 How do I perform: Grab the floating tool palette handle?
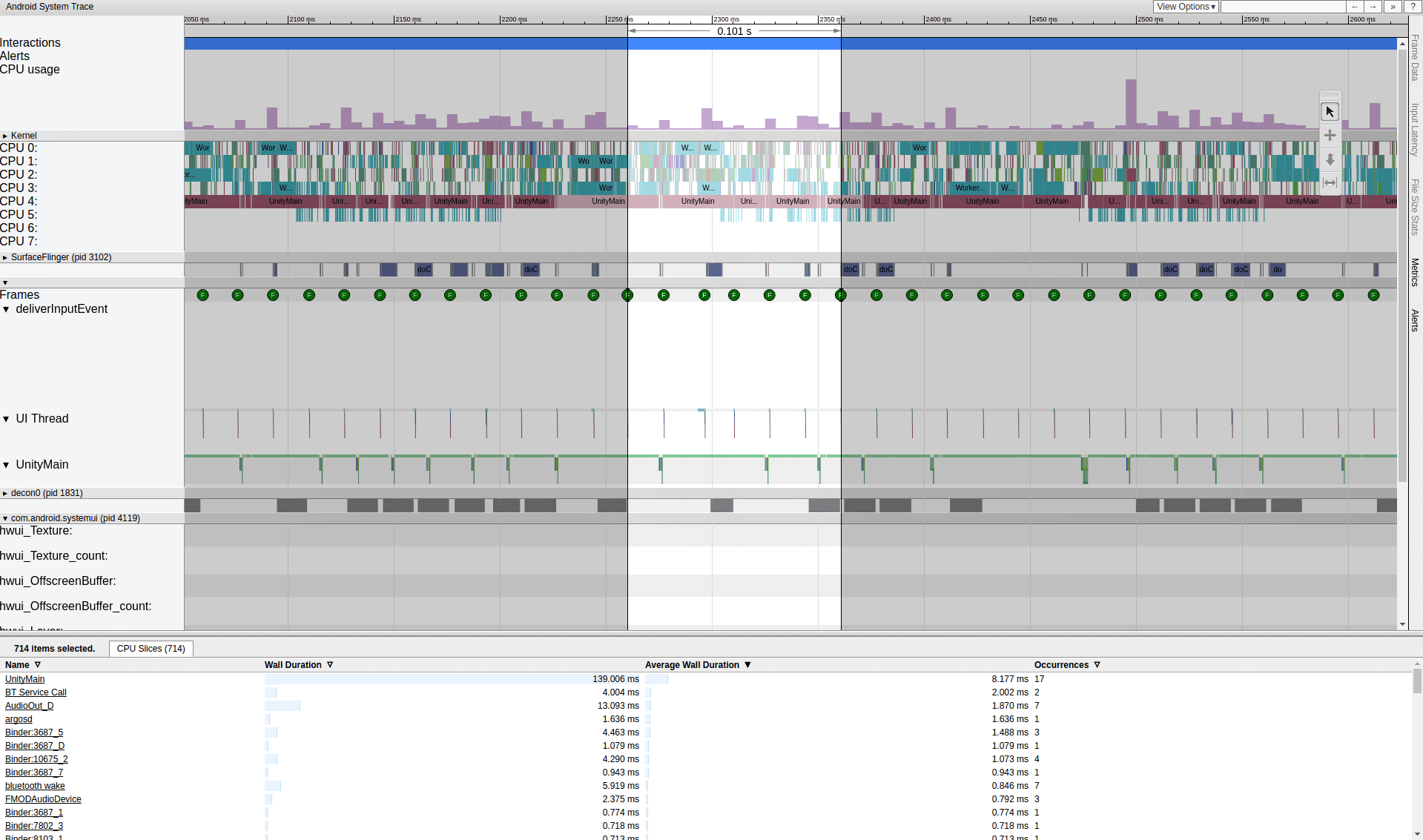coord(1330,95)
